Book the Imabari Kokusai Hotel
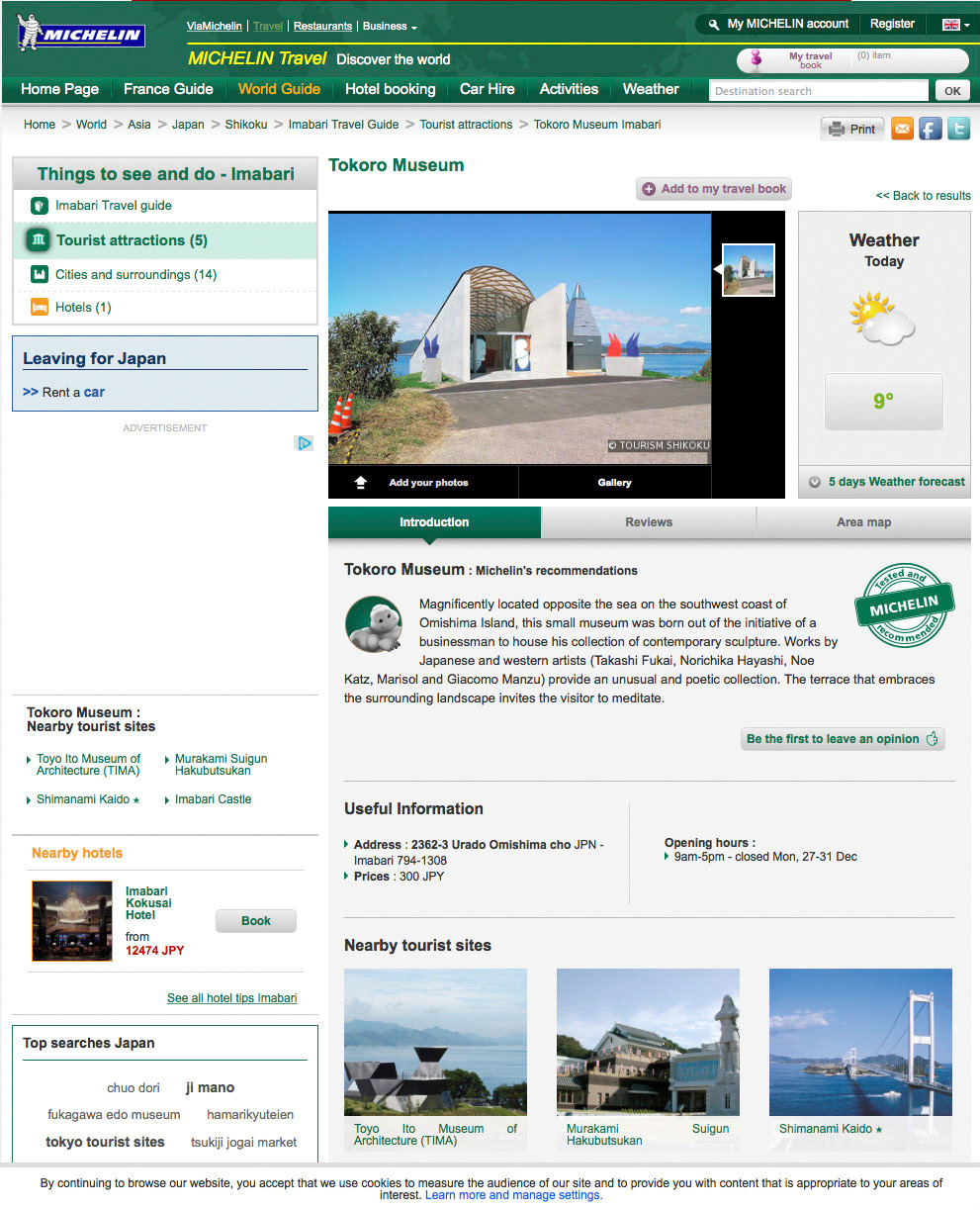 pyautogui.click(x=255, y=921)
